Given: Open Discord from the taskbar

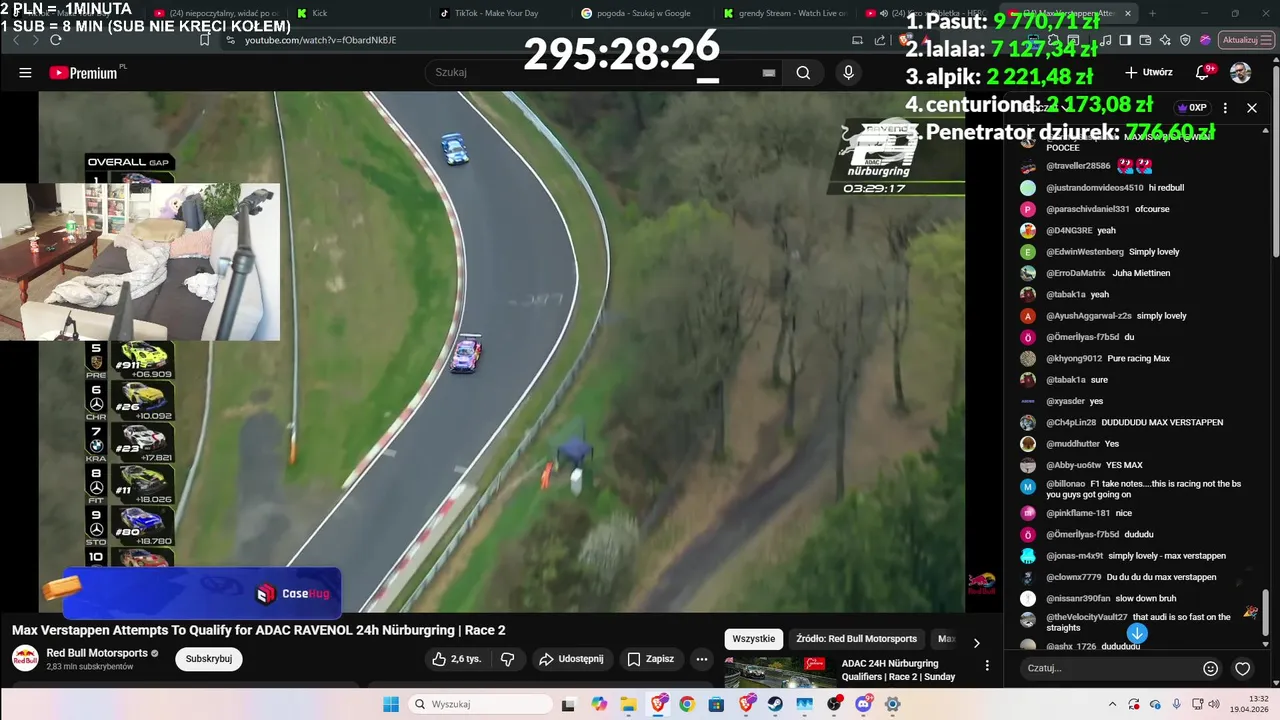Looking at the screenshot, I should tap(863, 704).
